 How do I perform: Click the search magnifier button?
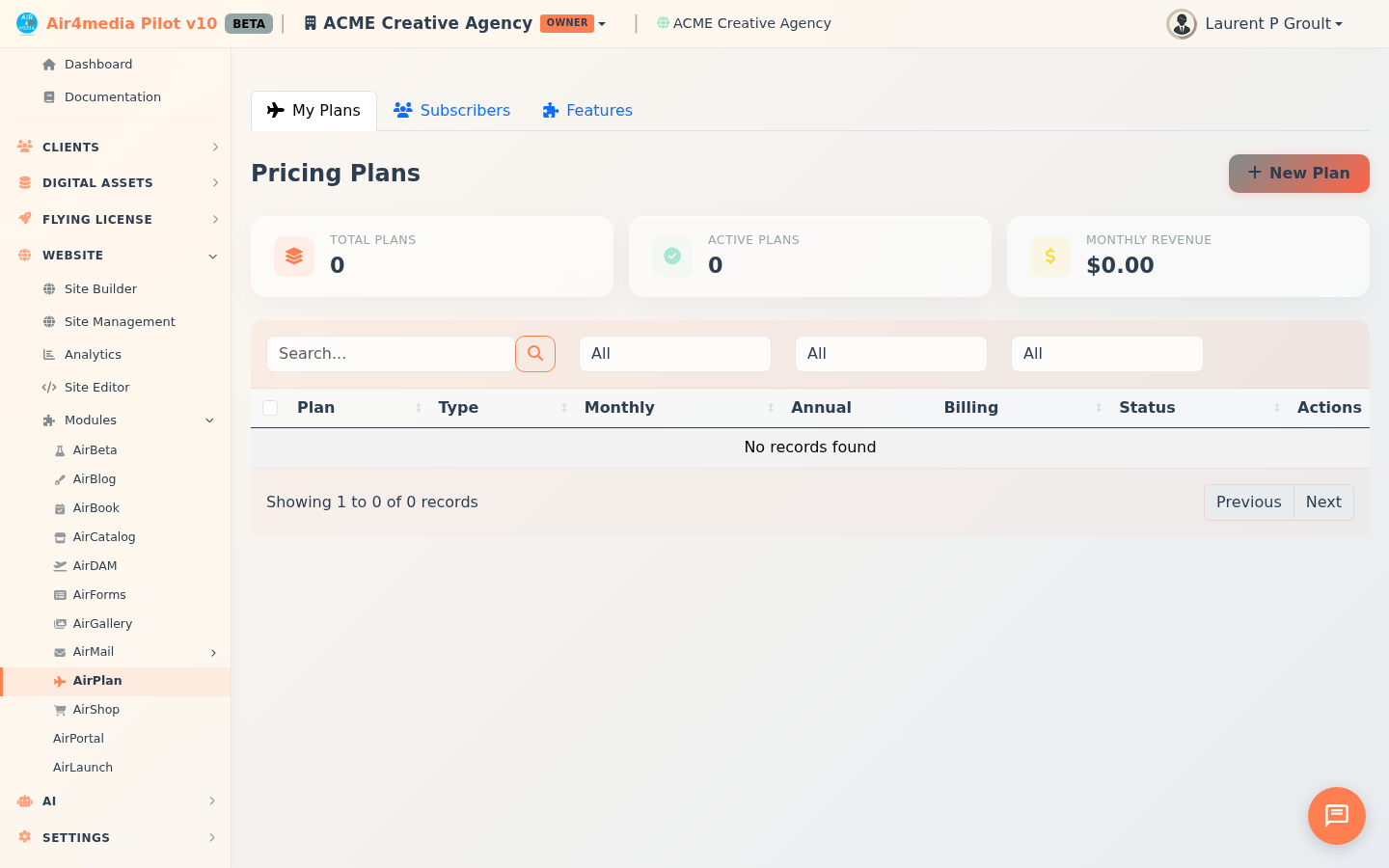coord(535,354)
